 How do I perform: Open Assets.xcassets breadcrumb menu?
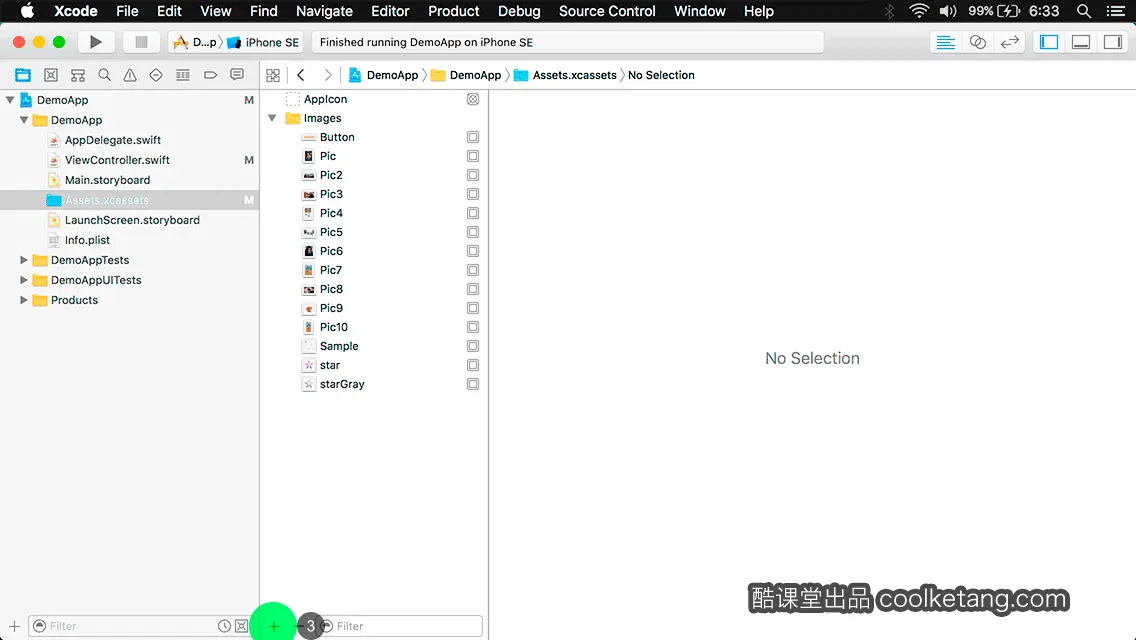coord(565,75)
